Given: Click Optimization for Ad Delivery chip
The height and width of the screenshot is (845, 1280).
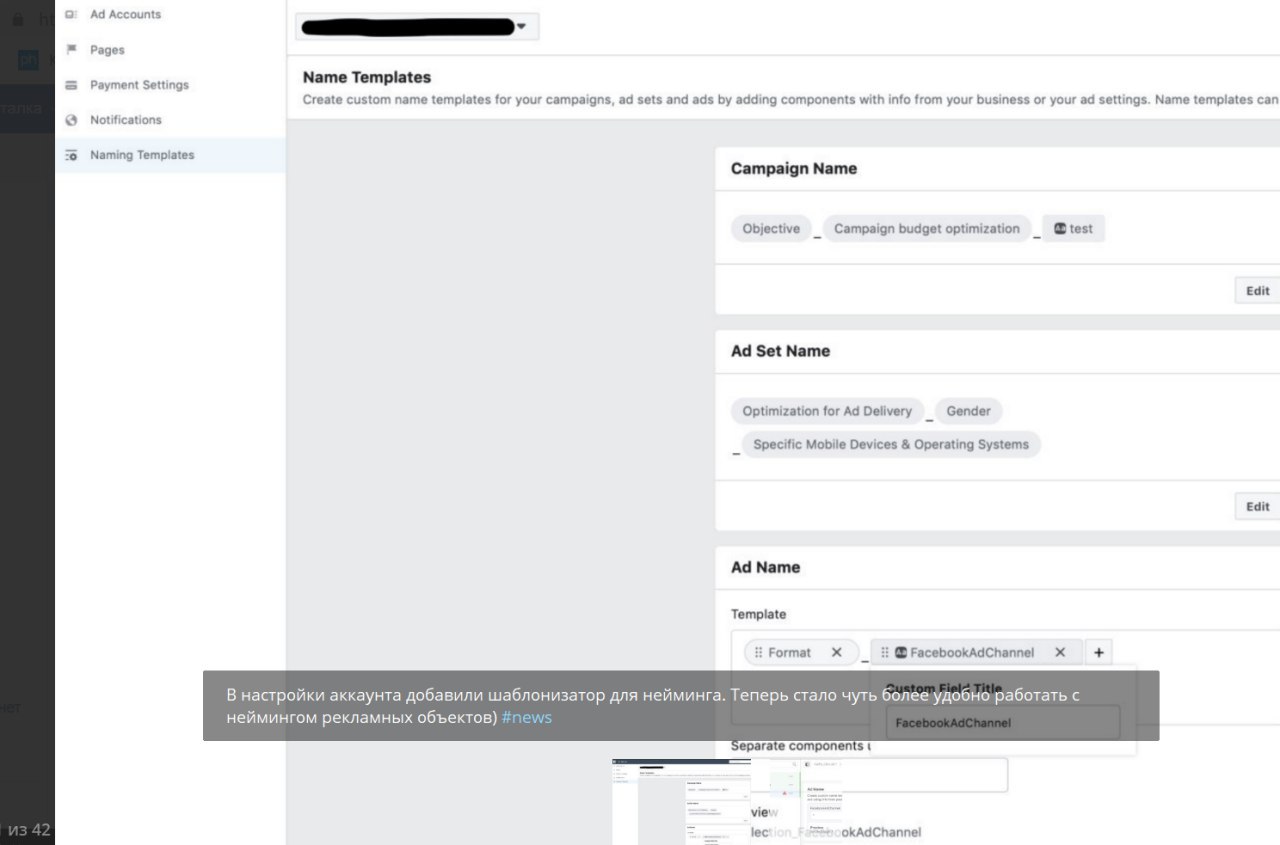Looking at the screenshot, I should pos(827,411).
